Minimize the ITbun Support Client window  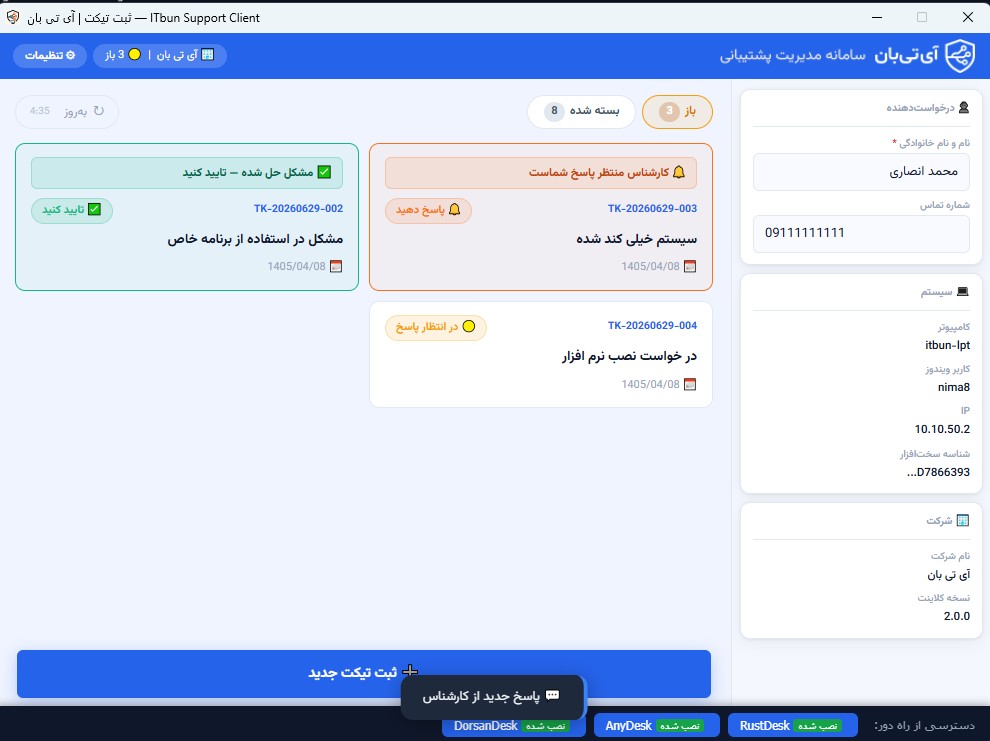click(876, 18)
